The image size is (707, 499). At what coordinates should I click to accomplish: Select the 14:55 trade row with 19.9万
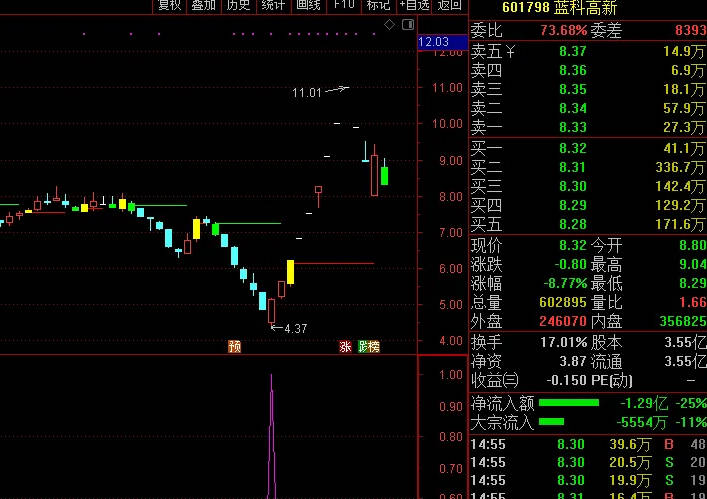pyautogui.click(x=588, y=481)
